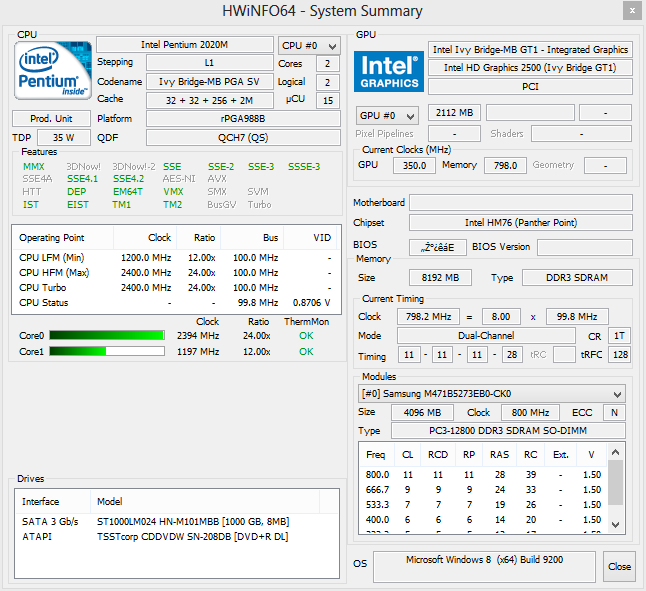Click the µCU 15 field
Screen dimensions: 646x591
tap(328, 100)
